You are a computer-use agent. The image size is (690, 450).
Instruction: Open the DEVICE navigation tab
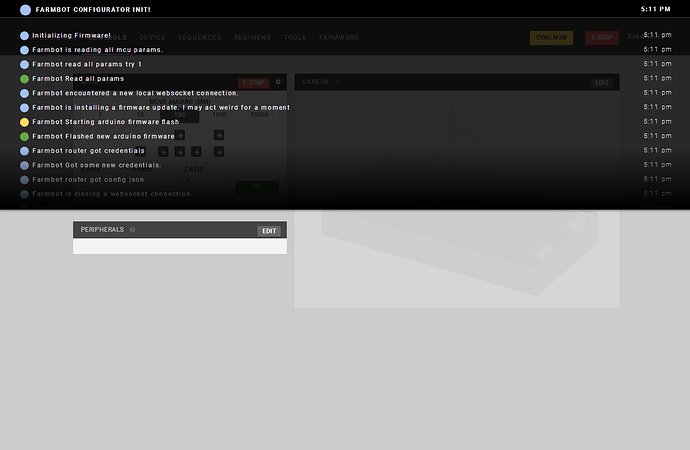152,38
